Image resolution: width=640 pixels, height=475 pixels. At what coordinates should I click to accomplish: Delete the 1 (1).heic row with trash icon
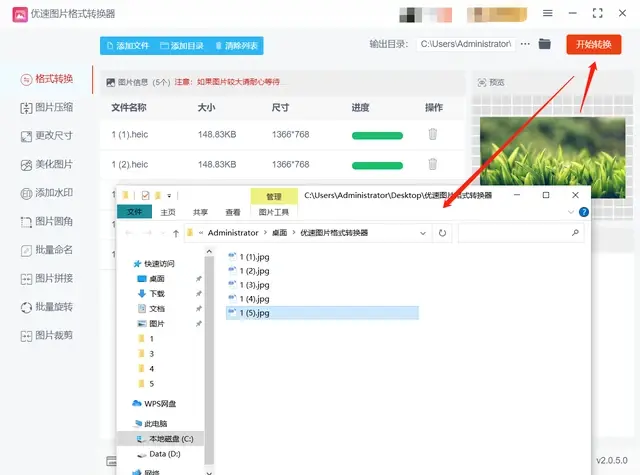pos(433,134)
